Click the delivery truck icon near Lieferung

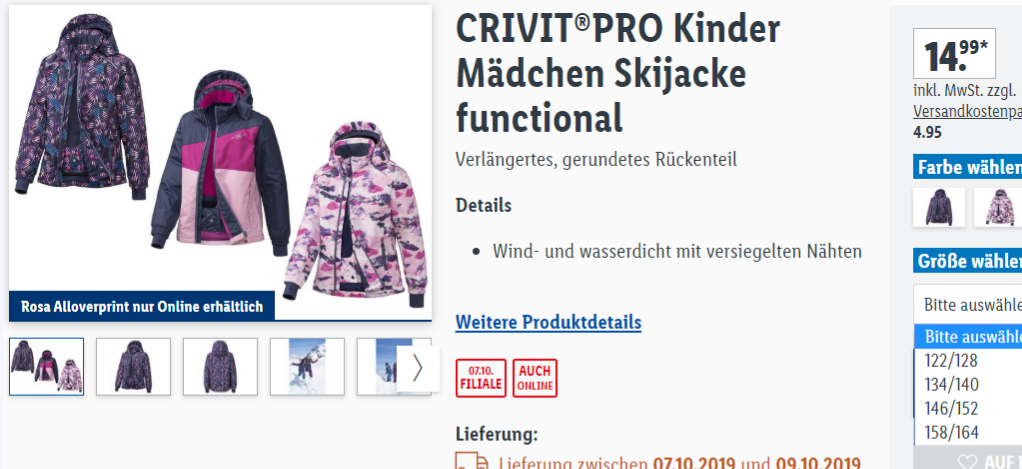[472, 461]
